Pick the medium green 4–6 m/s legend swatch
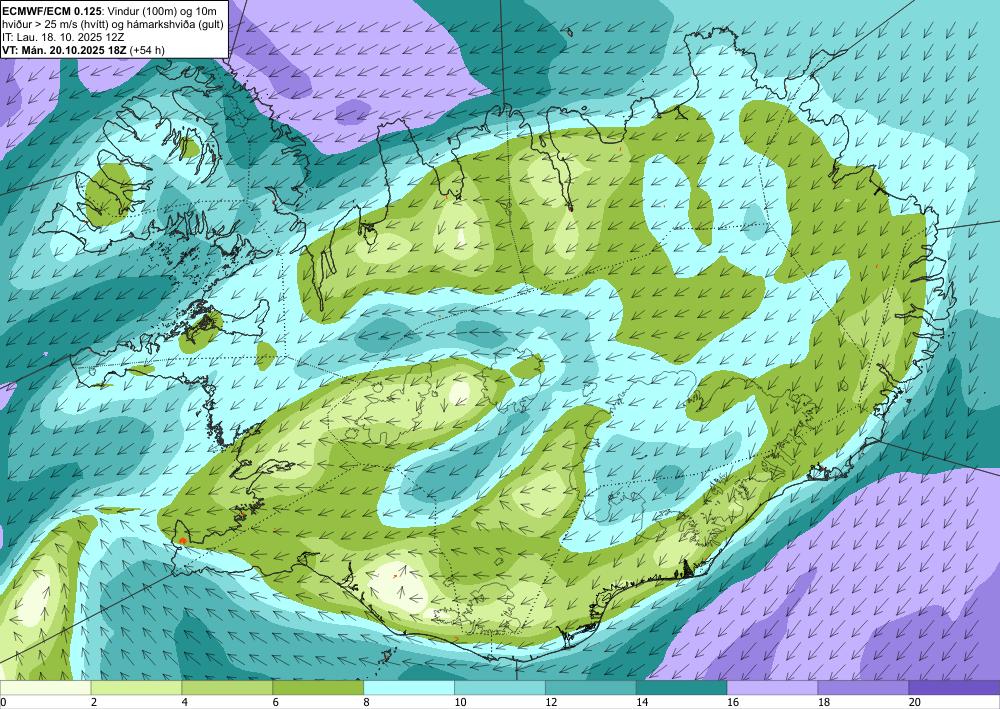 (227, 688)
